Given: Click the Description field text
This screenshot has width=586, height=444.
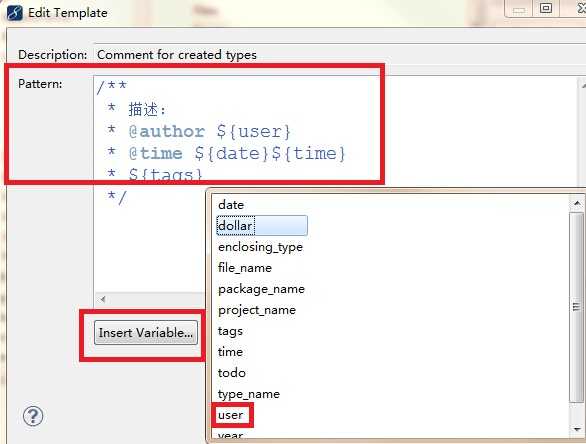Looking at the screenshot, I should (177, 55).
